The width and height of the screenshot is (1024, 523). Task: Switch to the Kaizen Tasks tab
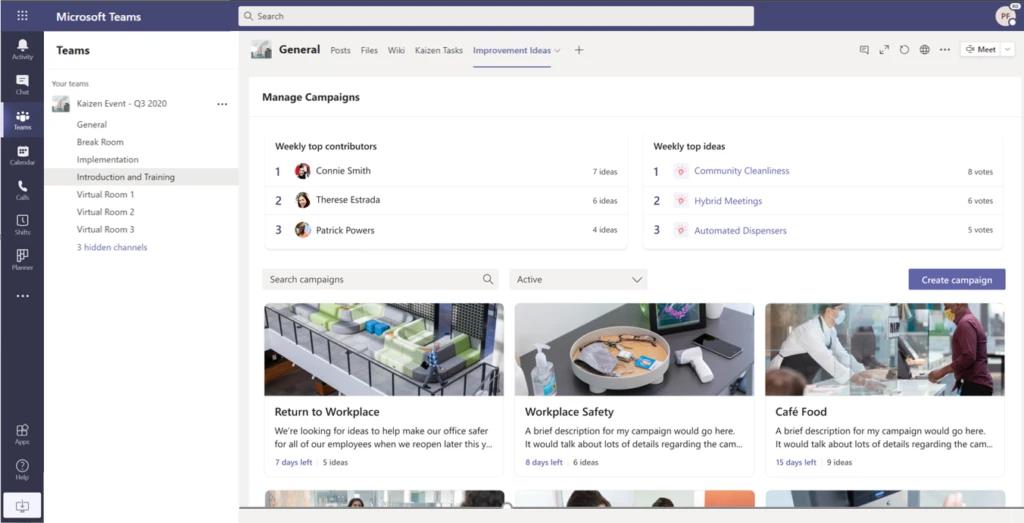pyautogui.click(x=439, y=50)
